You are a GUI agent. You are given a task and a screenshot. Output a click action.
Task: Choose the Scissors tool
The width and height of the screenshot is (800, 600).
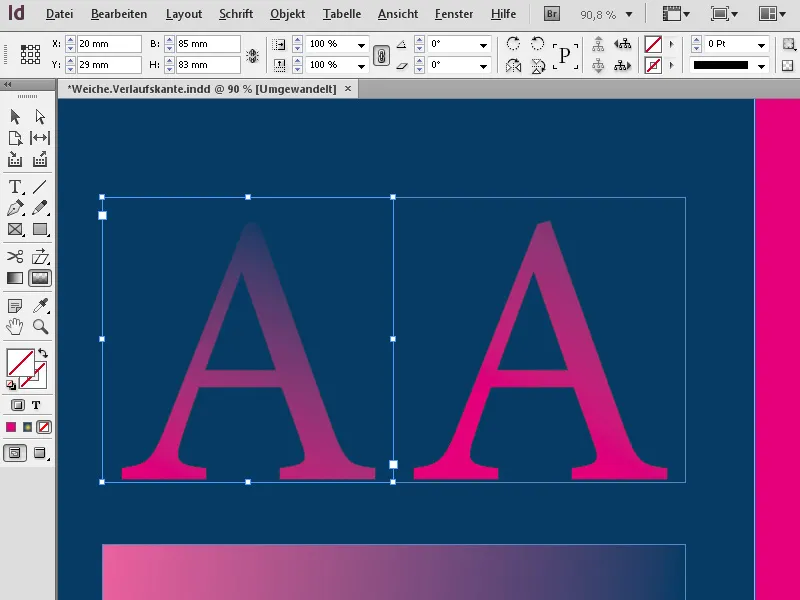point(14,255)
